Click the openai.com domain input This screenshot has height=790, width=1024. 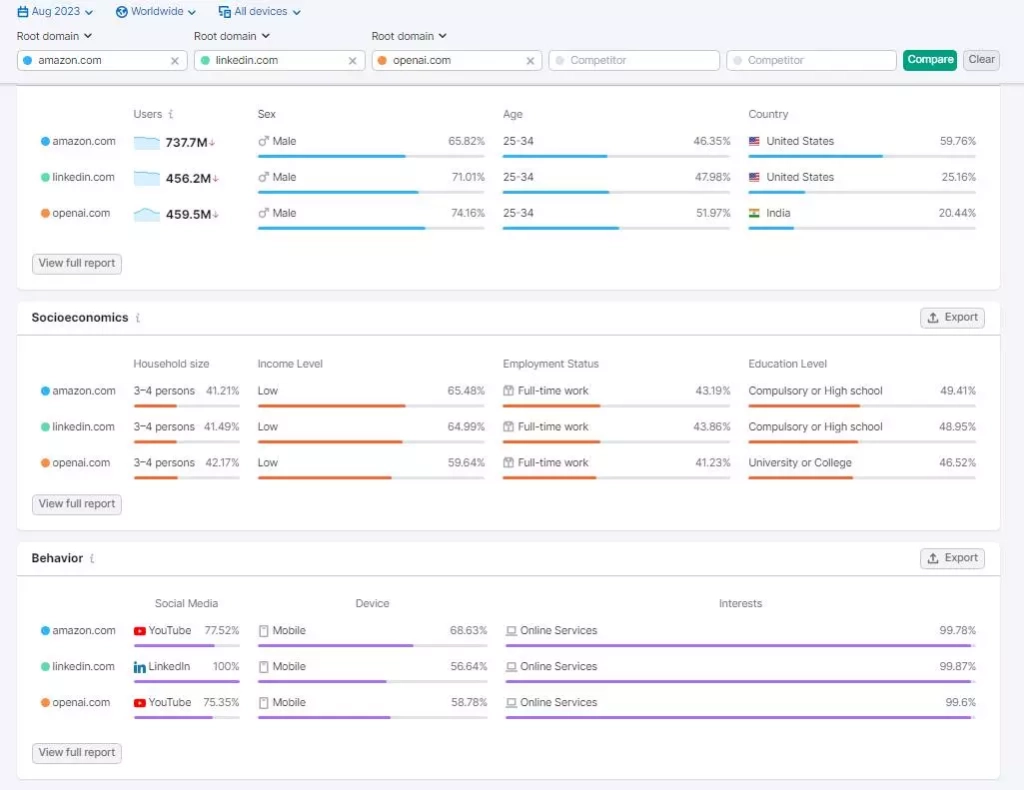[457, 60]
